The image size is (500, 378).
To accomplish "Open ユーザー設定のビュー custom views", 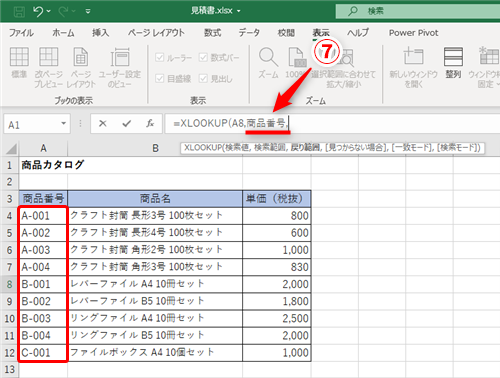I will point(120,57).
